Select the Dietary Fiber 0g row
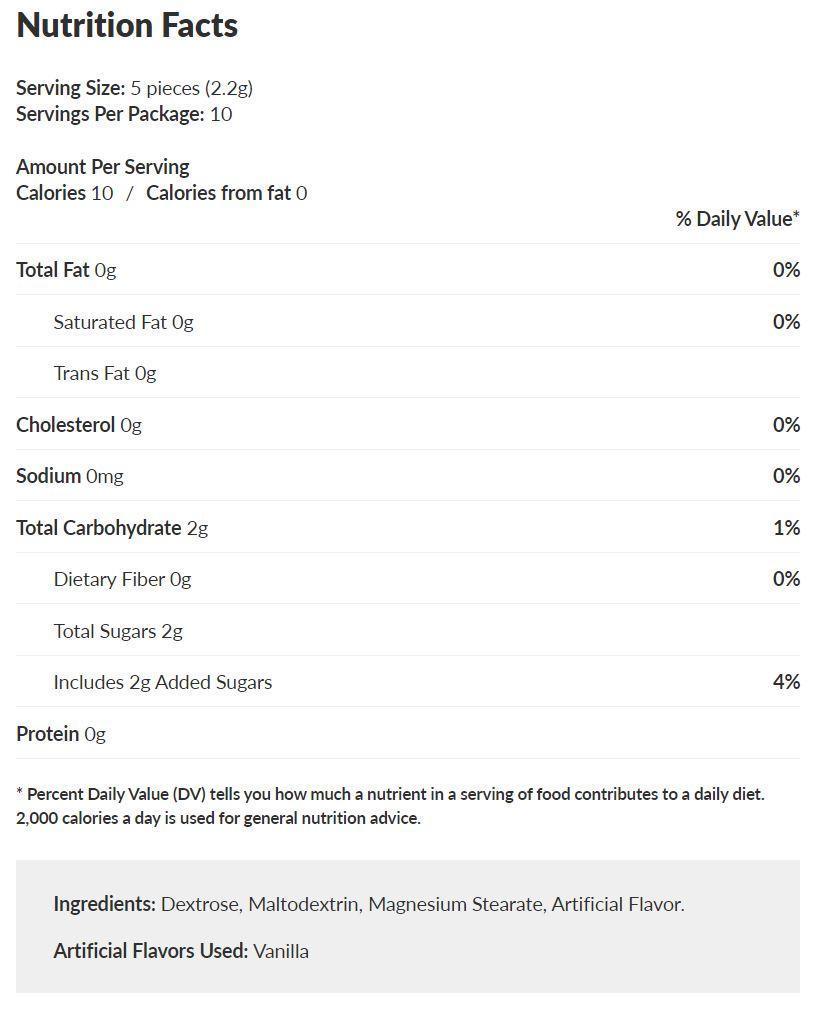This screenshot has width=822, height=1009. coord(122,579)
